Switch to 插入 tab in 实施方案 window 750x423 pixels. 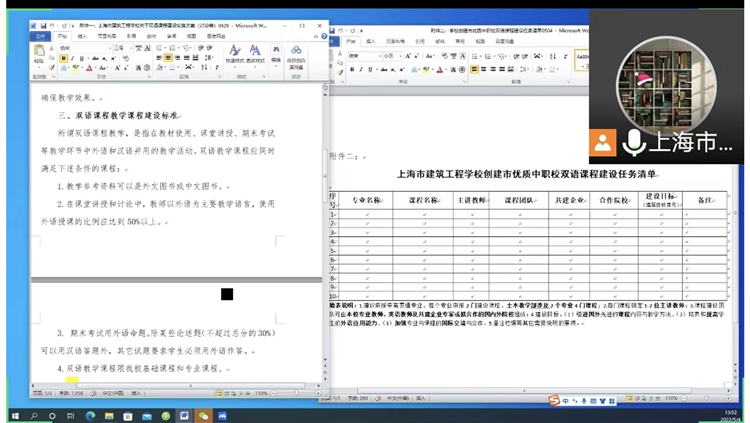[82, 36]
